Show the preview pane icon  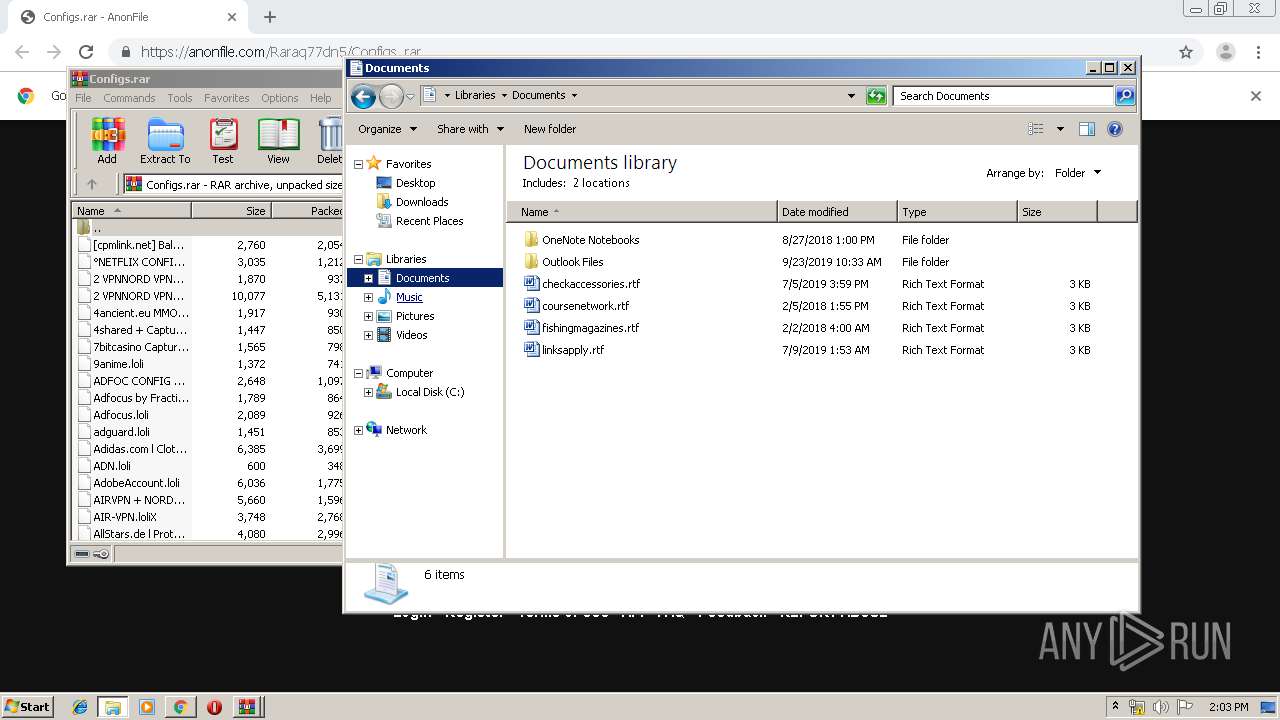(1087, 129)
